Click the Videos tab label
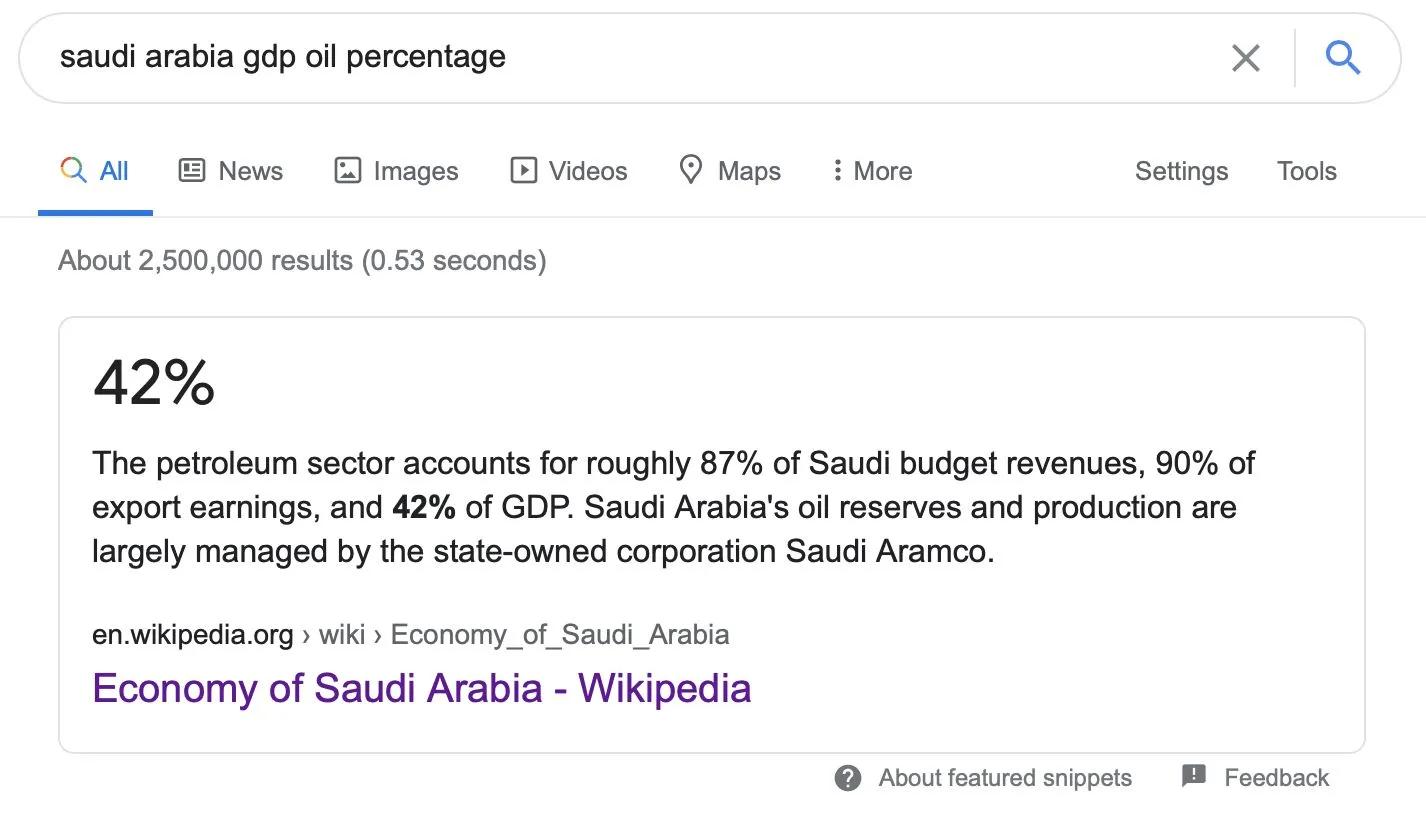The image size is (1426, 814). click(588, 171)
